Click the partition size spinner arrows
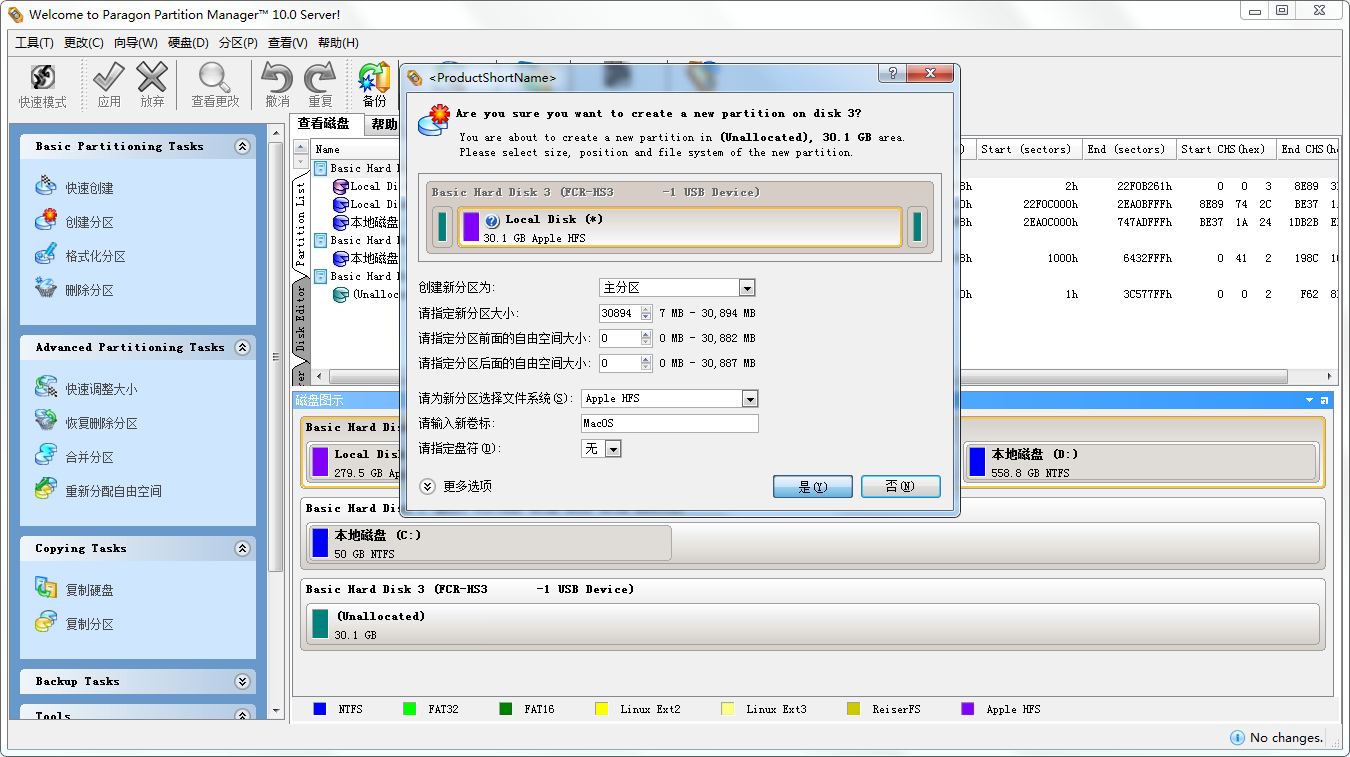 point(646,313)
